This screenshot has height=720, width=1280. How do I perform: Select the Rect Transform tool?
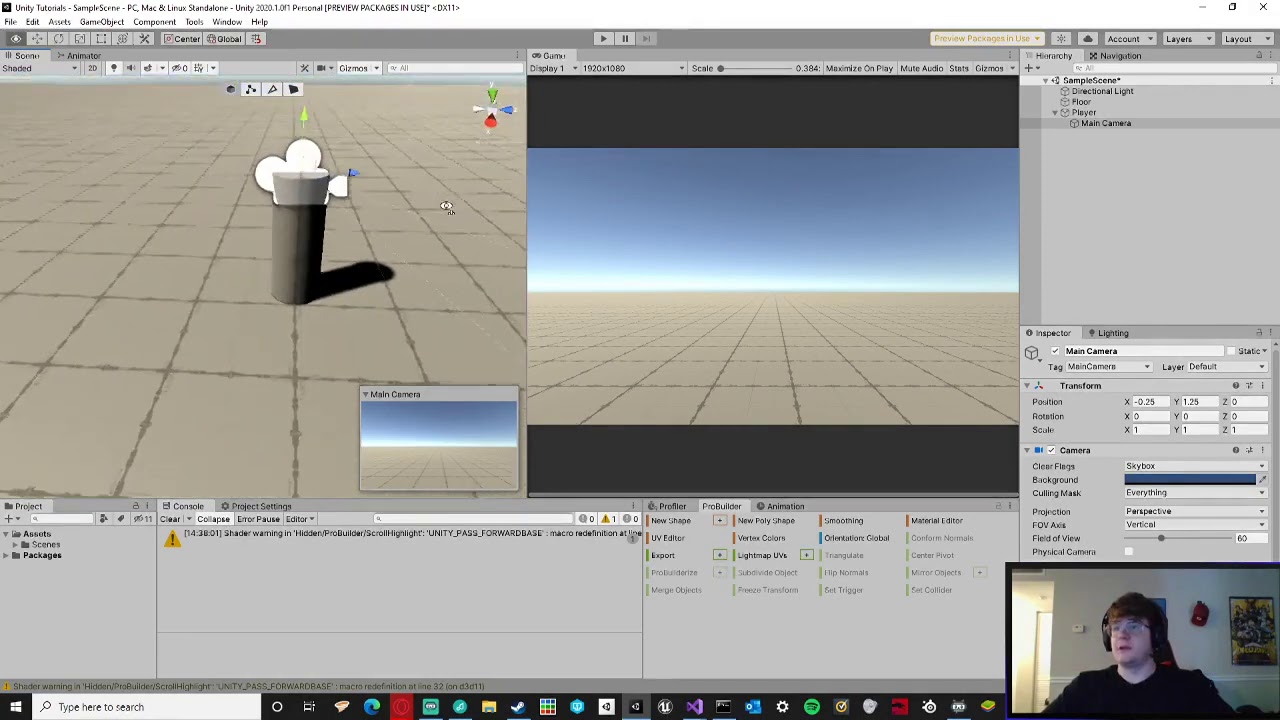[x=101, y=38]
